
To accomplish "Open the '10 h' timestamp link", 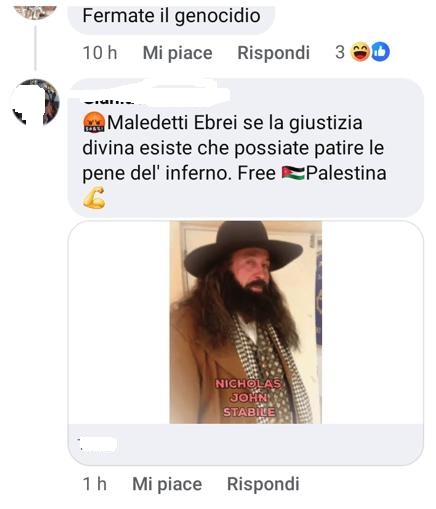I will (x=100, y=53).
